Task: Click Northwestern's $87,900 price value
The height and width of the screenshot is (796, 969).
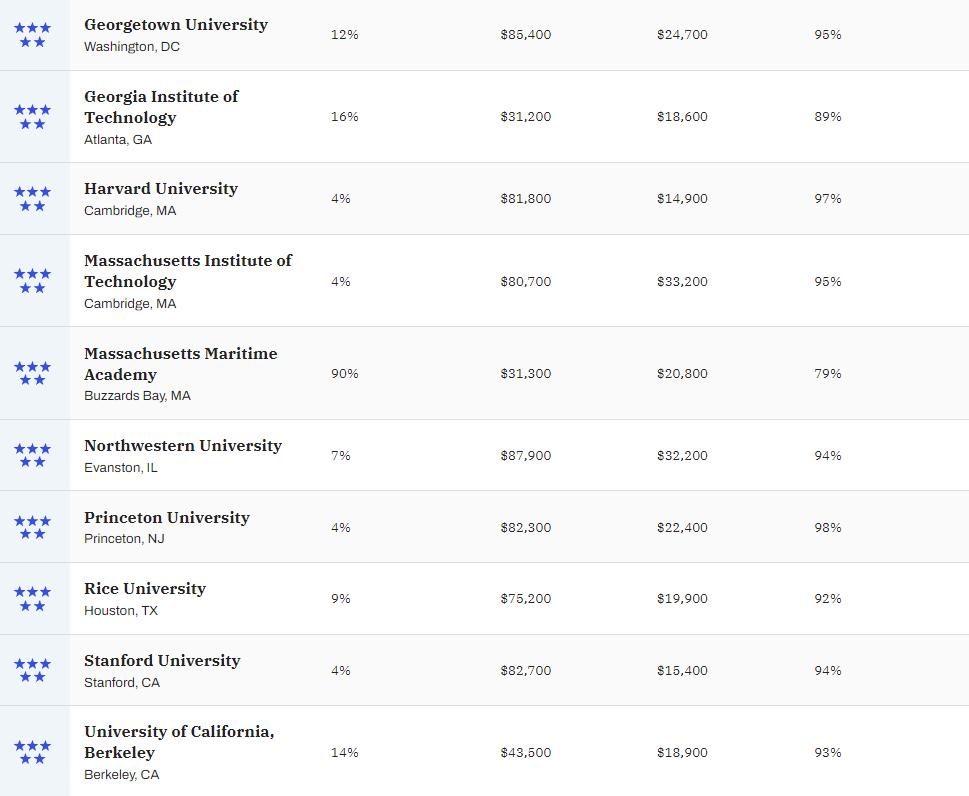Action: coord(526,456)
